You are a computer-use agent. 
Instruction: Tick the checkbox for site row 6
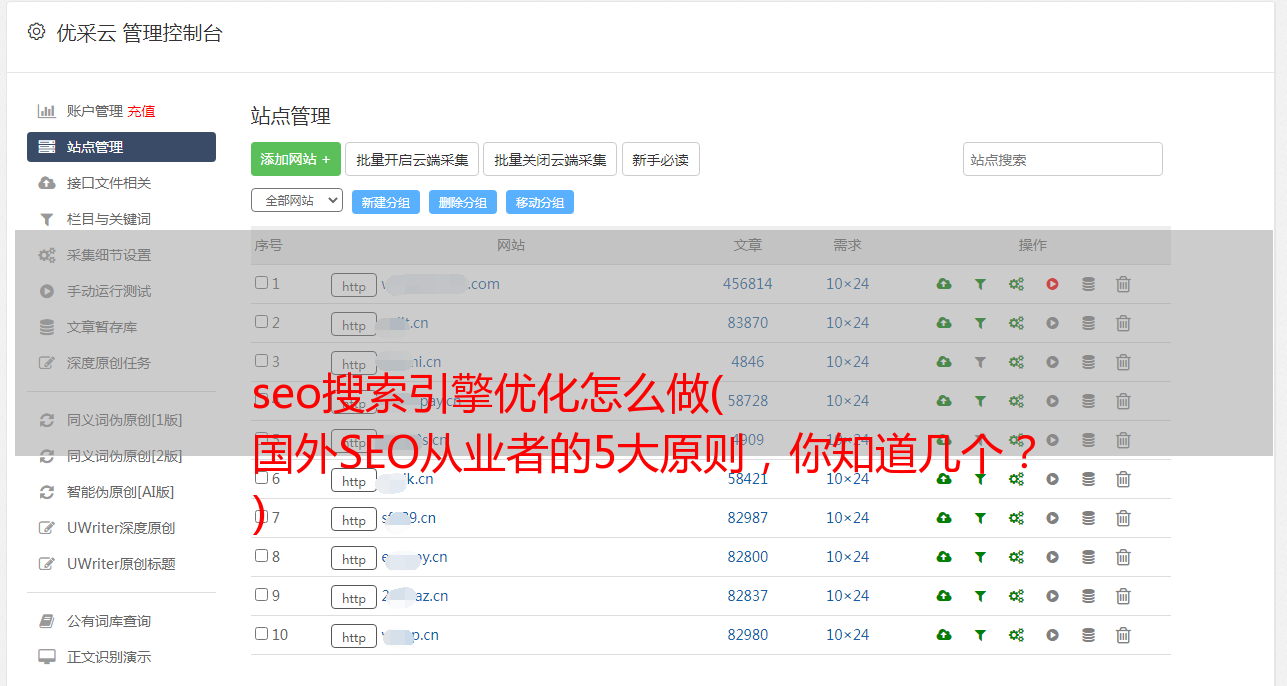pos(261,478)
